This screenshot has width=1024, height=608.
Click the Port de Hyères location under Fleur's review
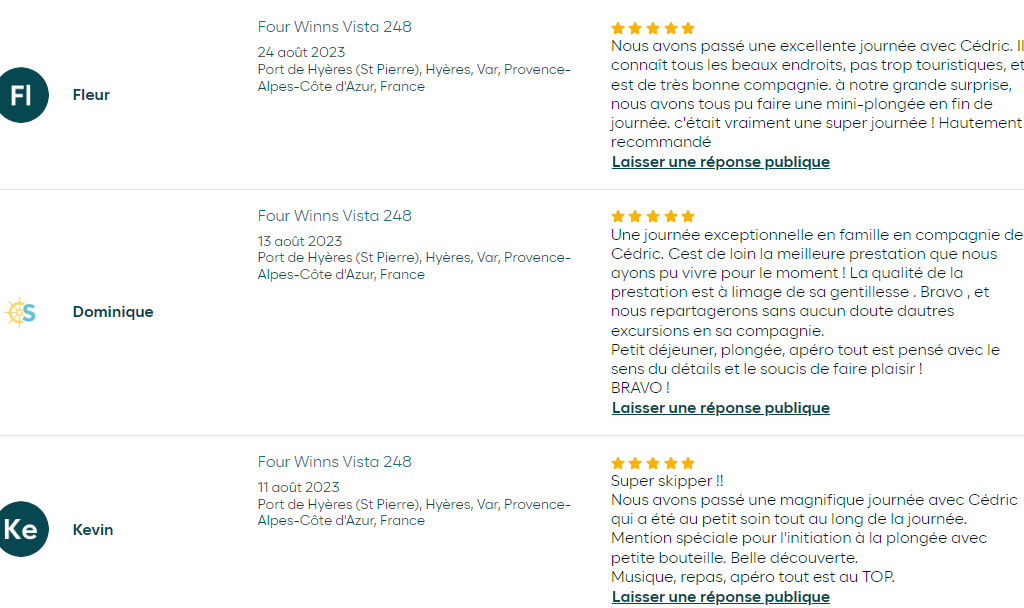414,78
